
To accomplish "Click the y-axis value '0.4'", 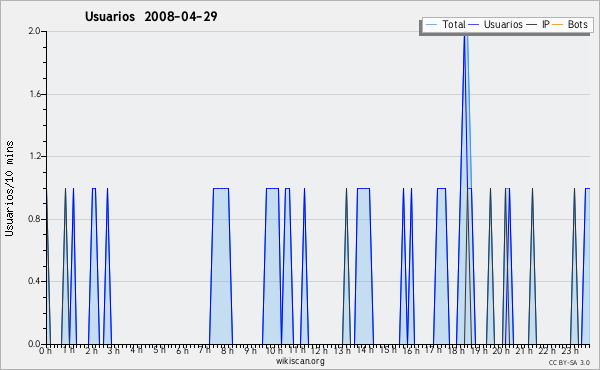I will click(34, 281).
